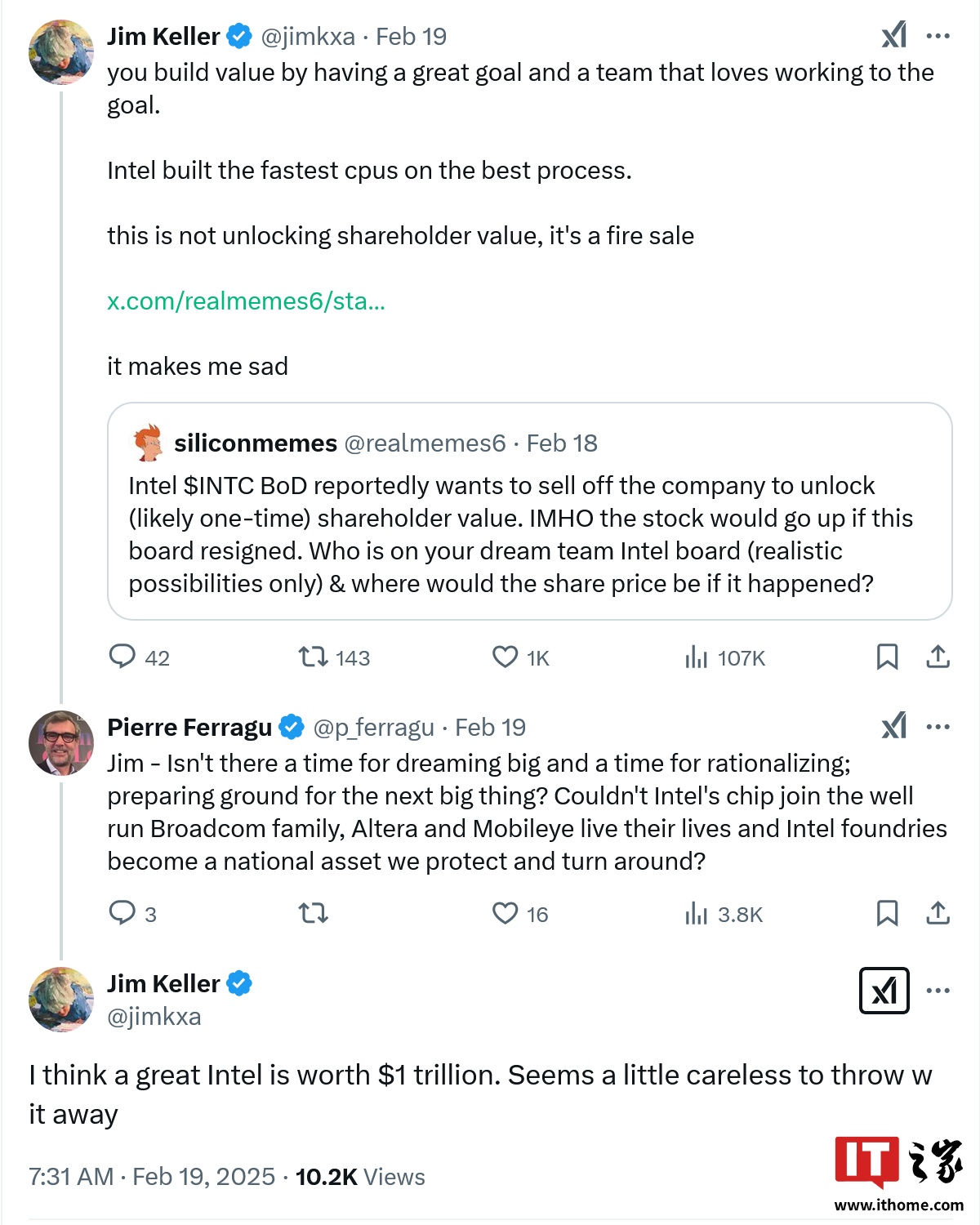The image size is (980, 1225).
Task: Open Pierre Ferragu's profile picture
Action: tap(61, 743)
